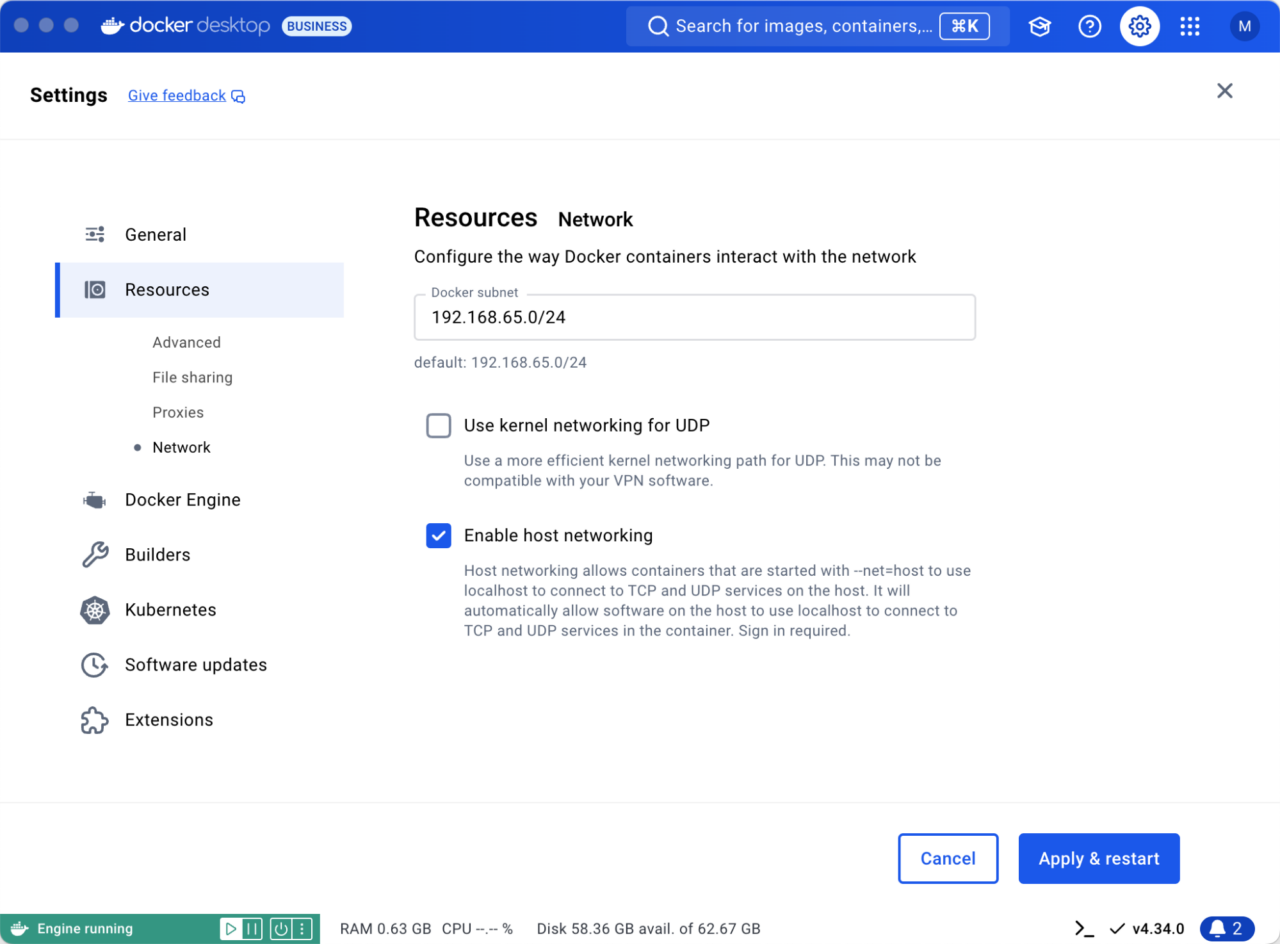
Task: Open more engine options via three-dot icon
Action: [303, 928]
